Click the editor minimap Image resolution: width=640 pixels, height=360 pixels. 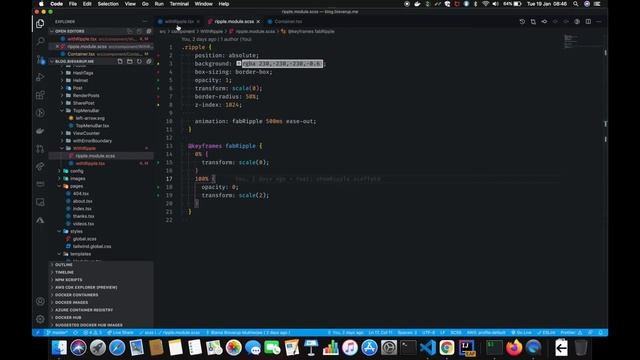[582, 41]
